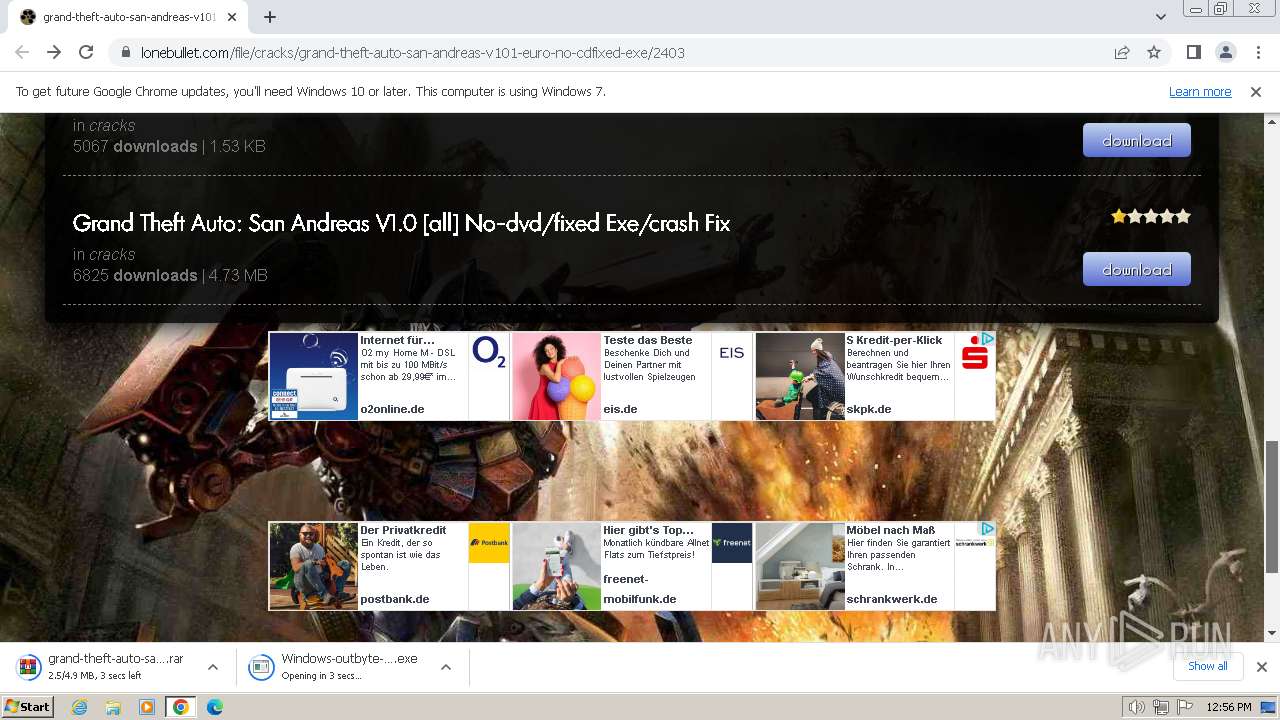Close the grand-theft-auto-san-andreas tab
The image size is (1280, 720).
[233, 17]
